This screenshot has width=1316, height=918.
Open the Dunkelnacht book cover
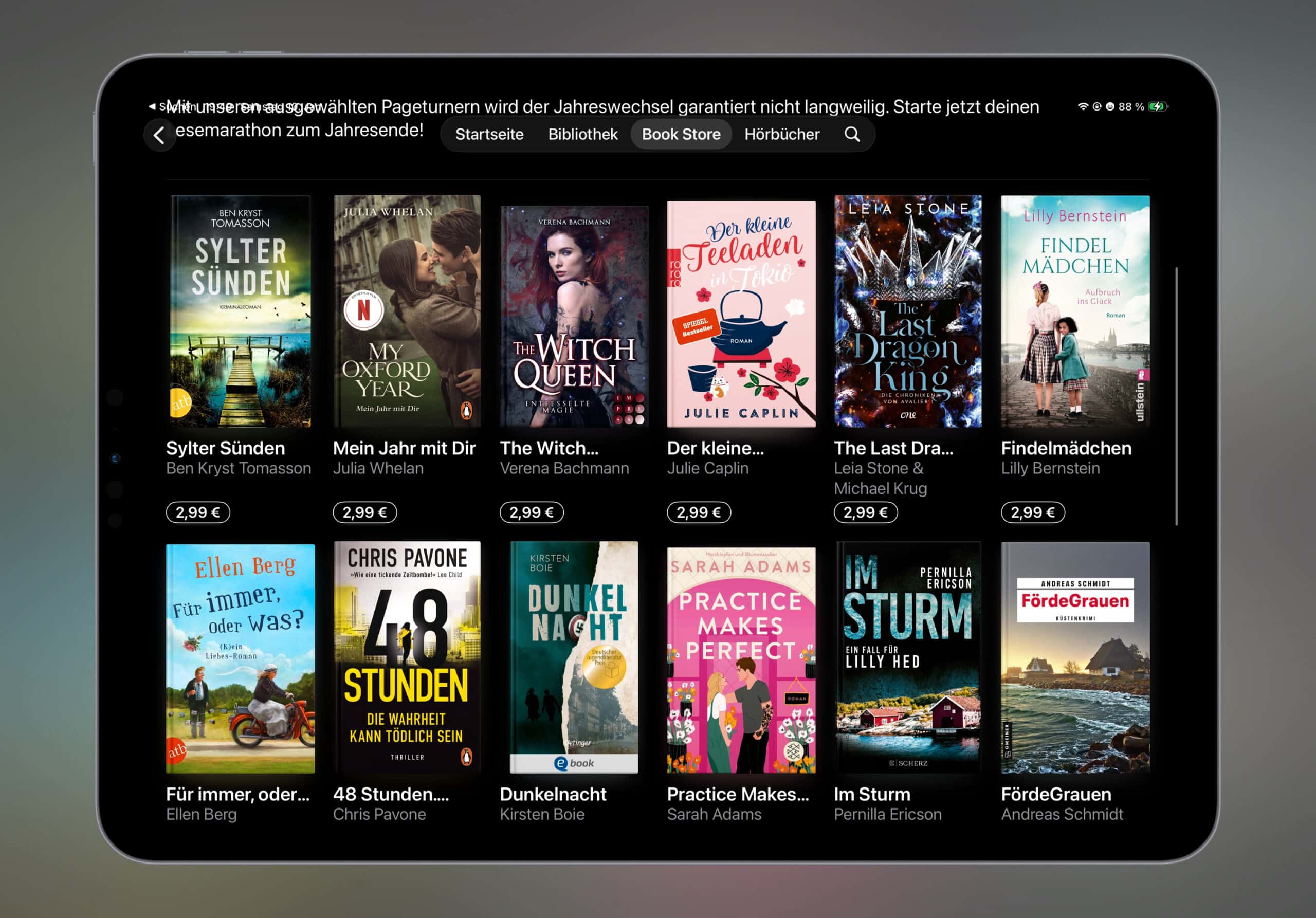pyautogui.click(x=574, y=657)
